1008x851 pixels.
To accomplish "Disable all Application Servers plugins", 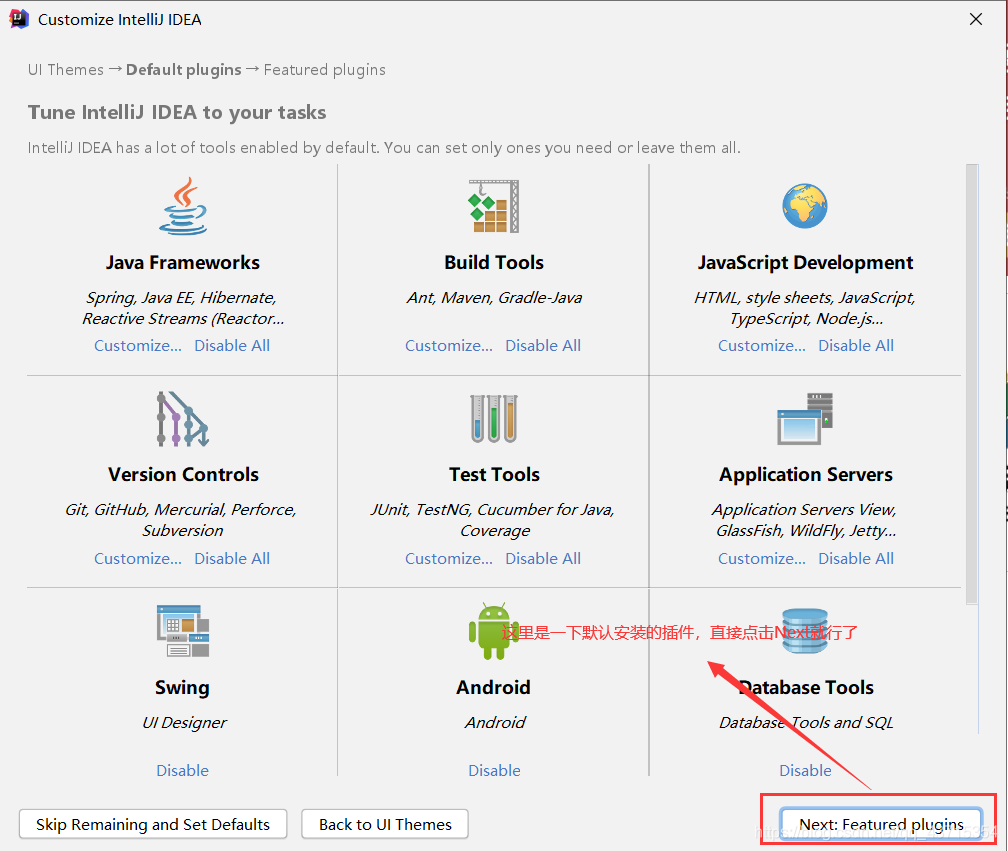I will point(856,559).
